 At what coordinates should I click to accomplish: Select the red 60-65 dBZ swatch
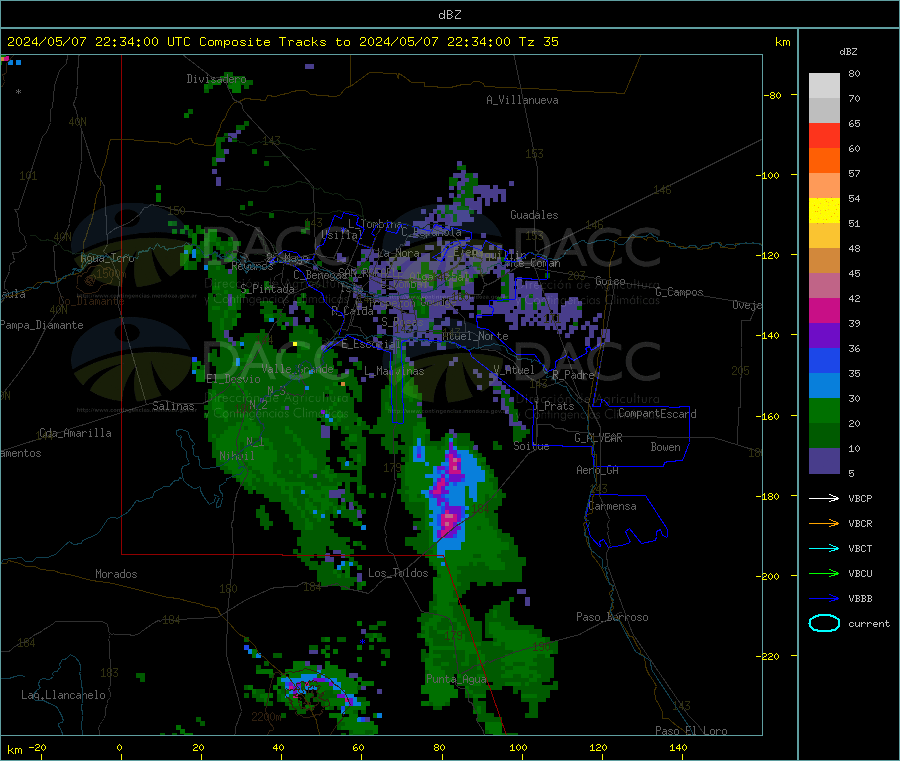[x=824, y=135]
